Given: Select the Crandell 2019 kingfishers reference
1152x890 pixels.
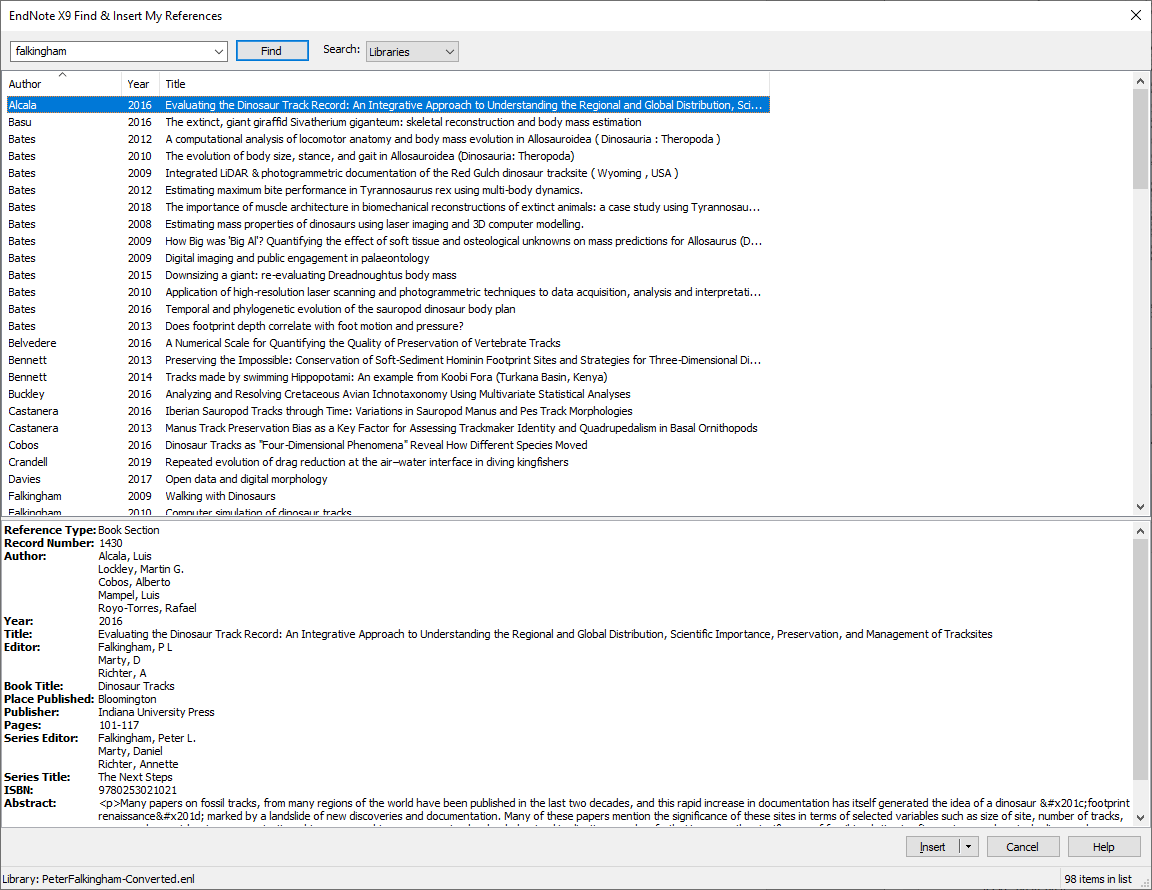Looking at the screenshot, I should [x=300, y=462].
